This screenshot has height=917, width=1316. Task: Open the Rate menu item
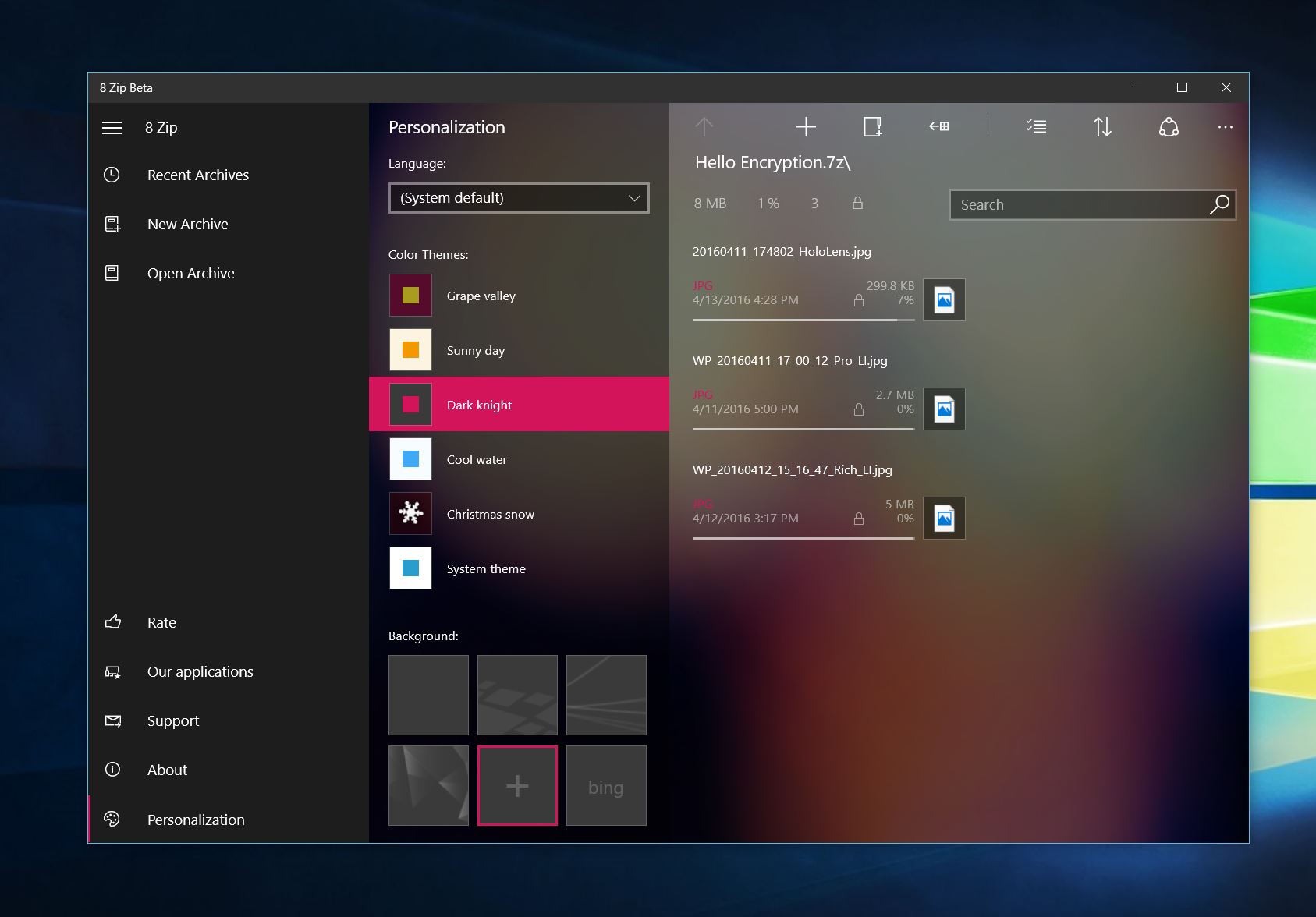pyautogui.click(x=228, y=622)
